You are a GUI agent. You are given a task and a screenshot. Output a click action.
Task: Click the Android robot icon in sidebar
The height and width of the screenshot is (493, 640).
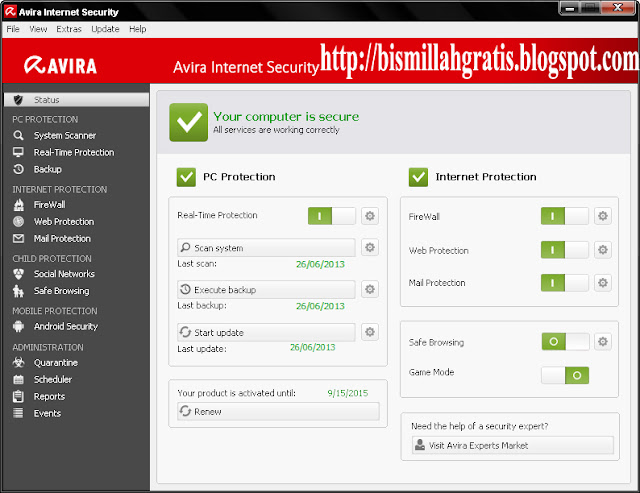click(x=18, y=326)
